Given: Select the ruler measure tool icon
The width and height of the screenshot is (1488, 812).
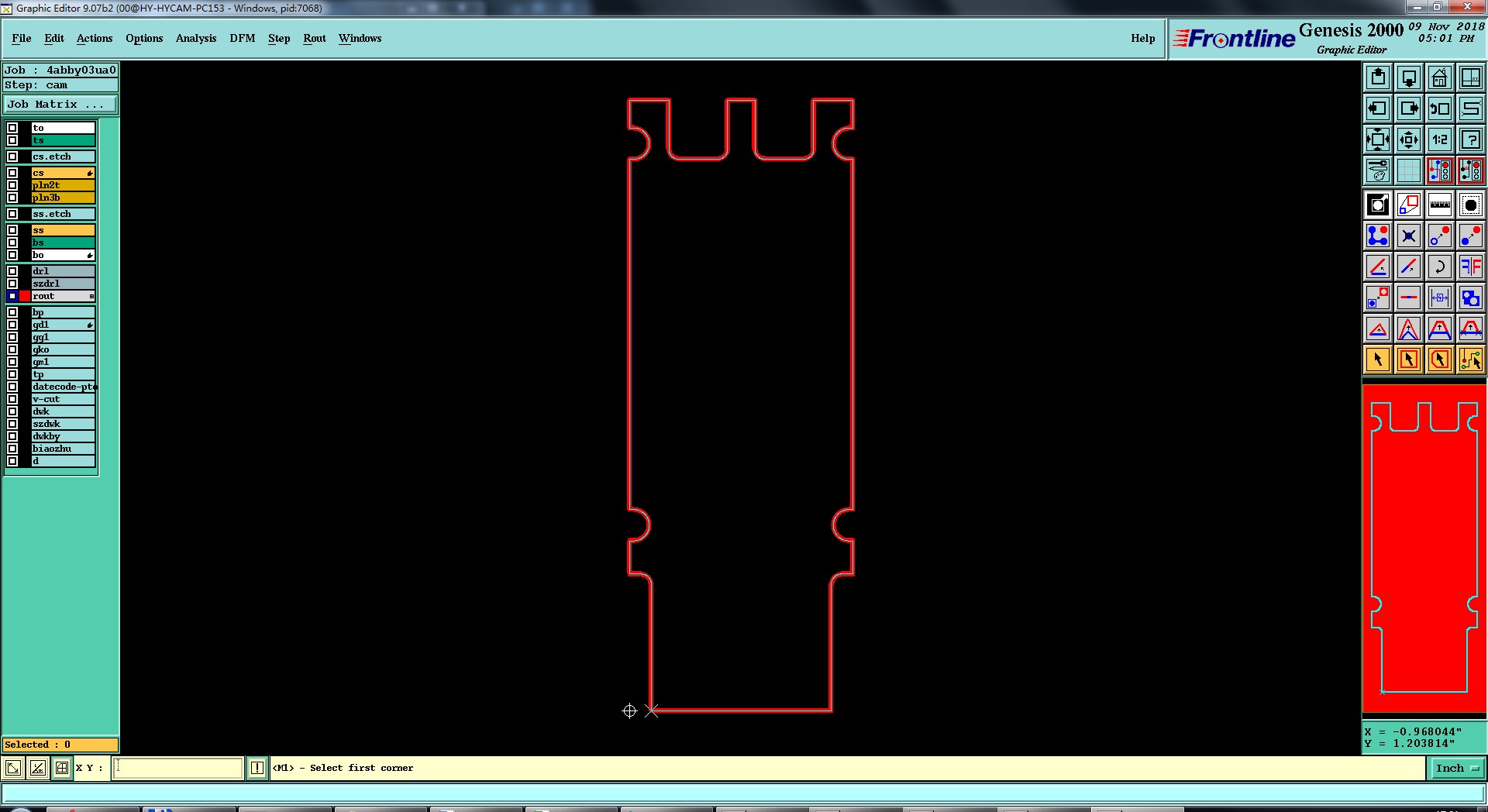Looking at the screenshot, I should click(1440, 205).
